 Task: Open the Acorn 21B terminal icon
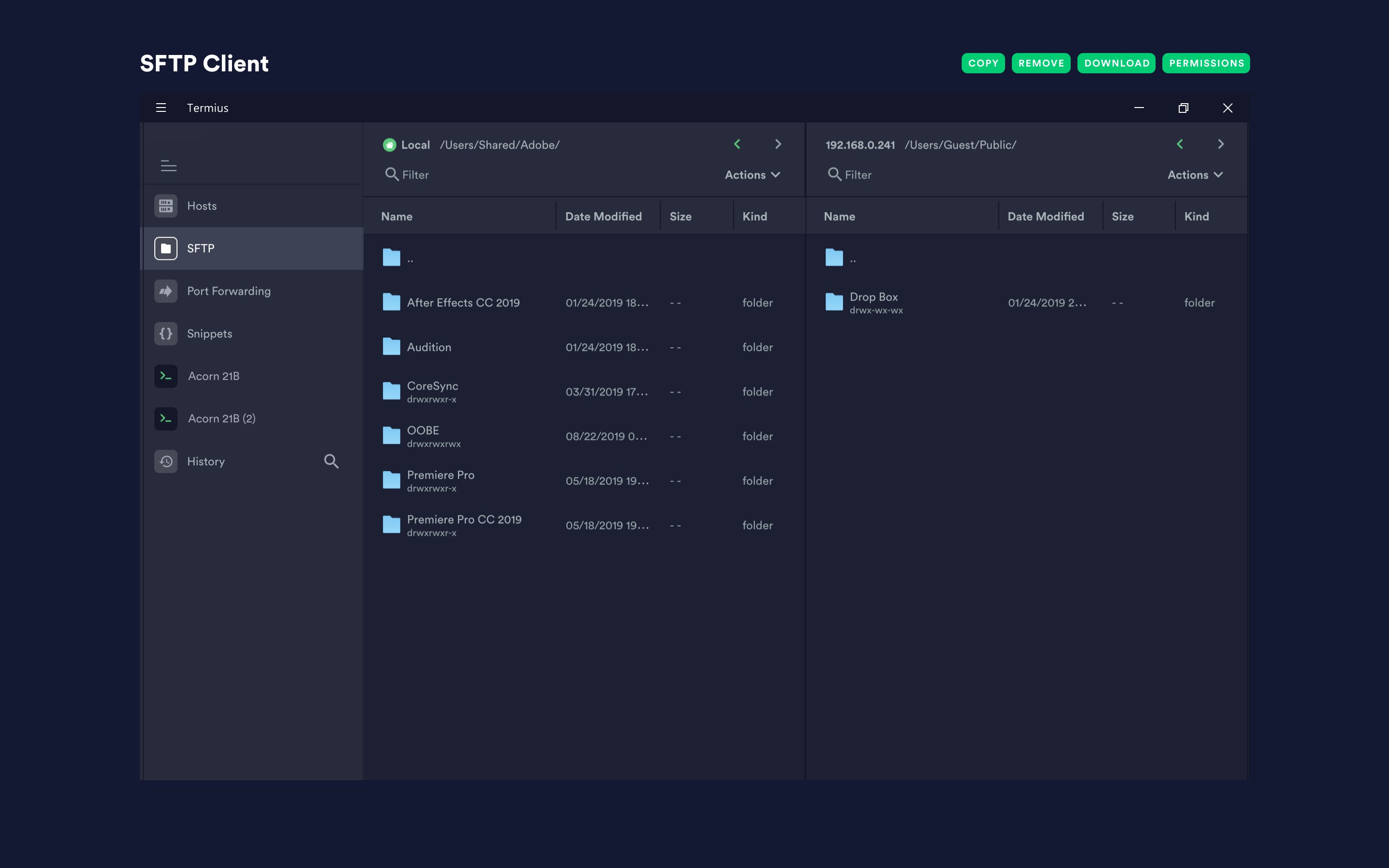[166, 376]
